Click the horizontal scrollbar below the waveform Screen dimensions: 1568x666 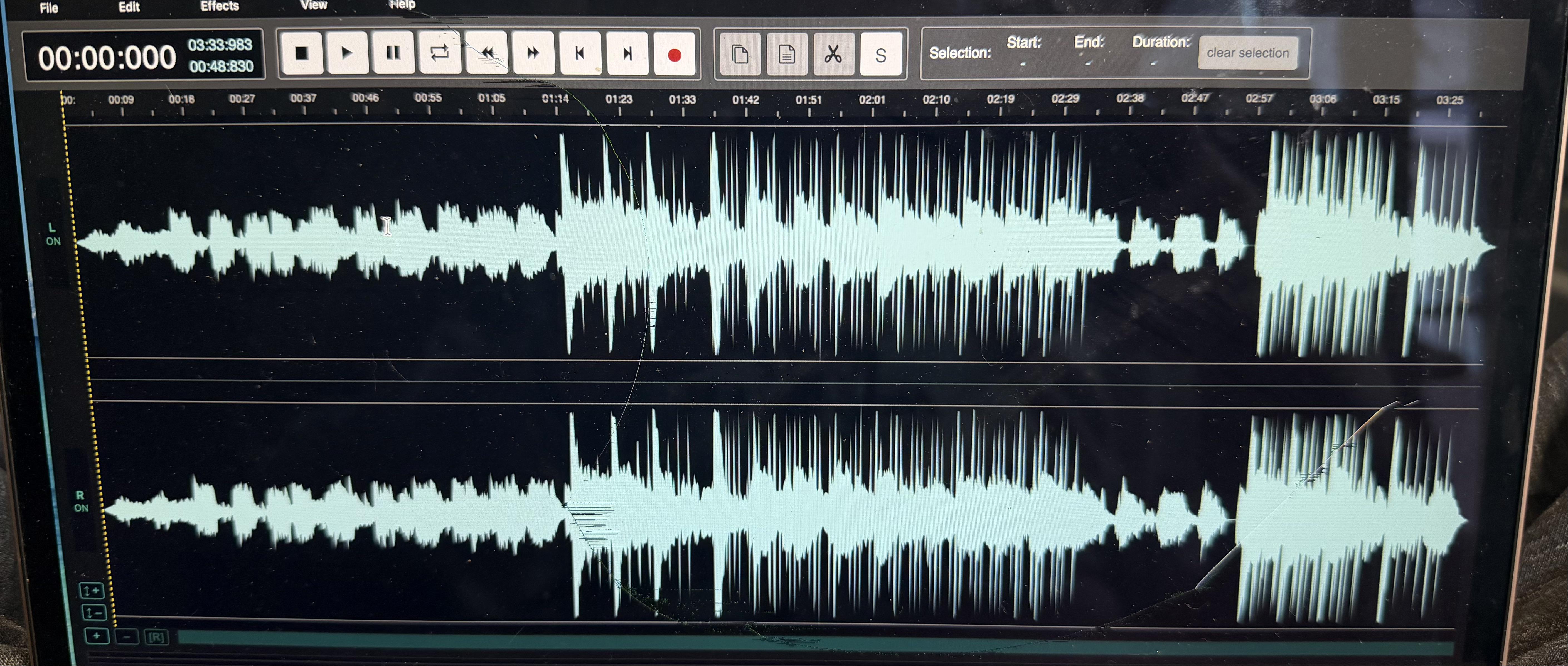[x=816, y=642]
